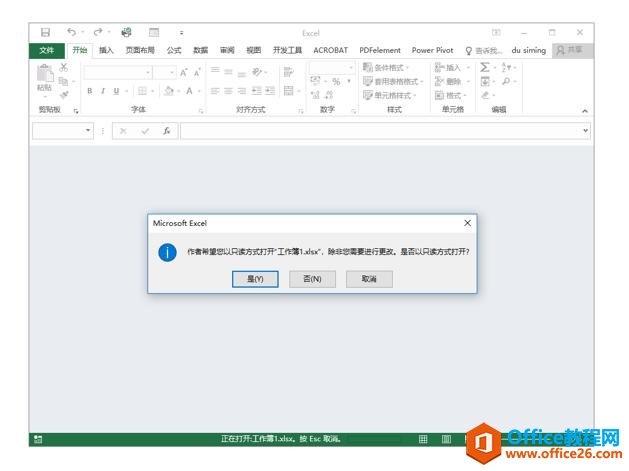Click the Fill Color bucket icon
Viewport: 629px width, 471px height.
(169, 91)
